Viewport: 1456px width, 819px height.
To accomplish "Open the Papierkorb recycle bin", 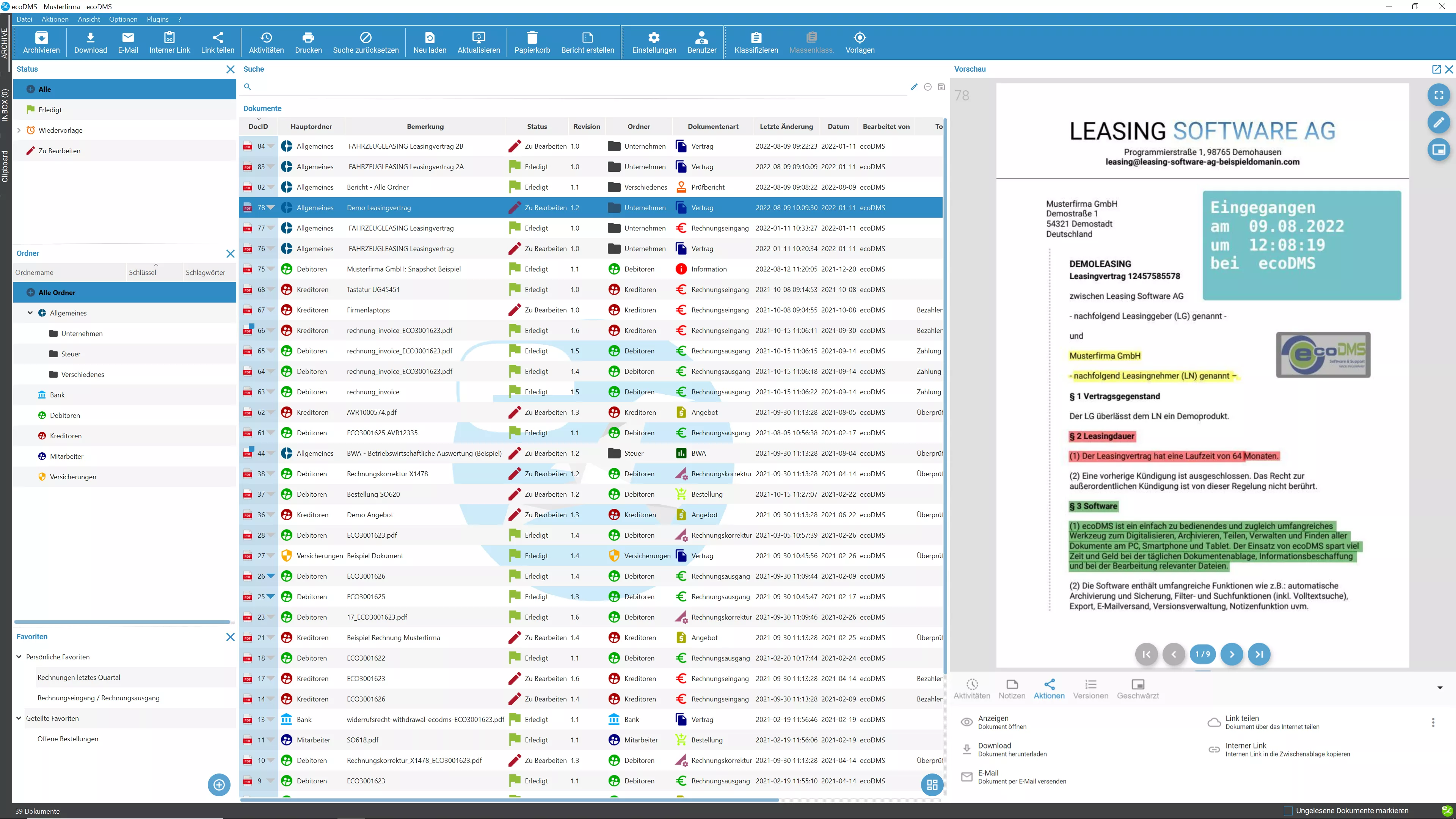I will [532, 42].
